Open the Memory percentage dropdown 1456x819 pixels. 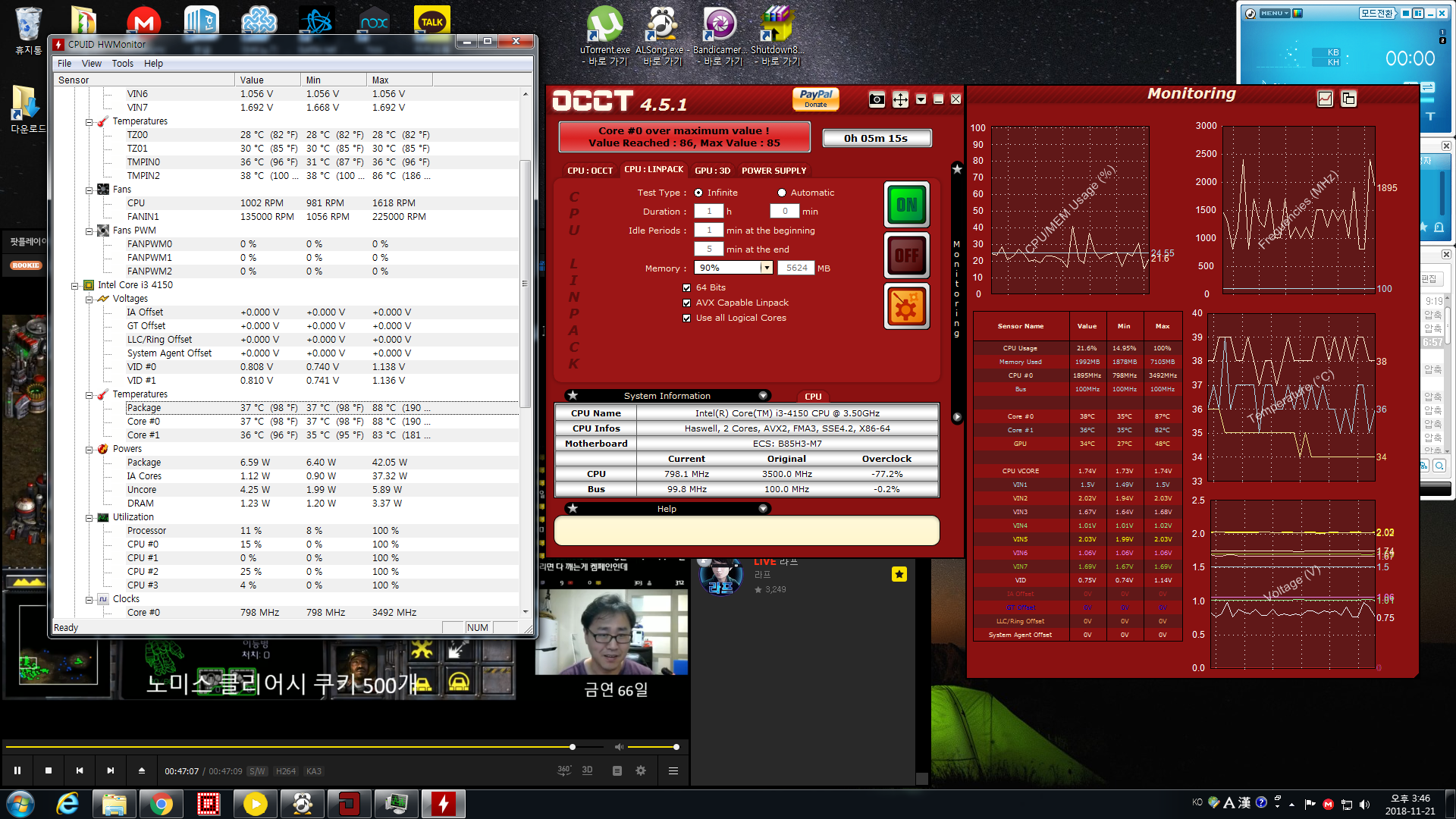coord(767,268)
